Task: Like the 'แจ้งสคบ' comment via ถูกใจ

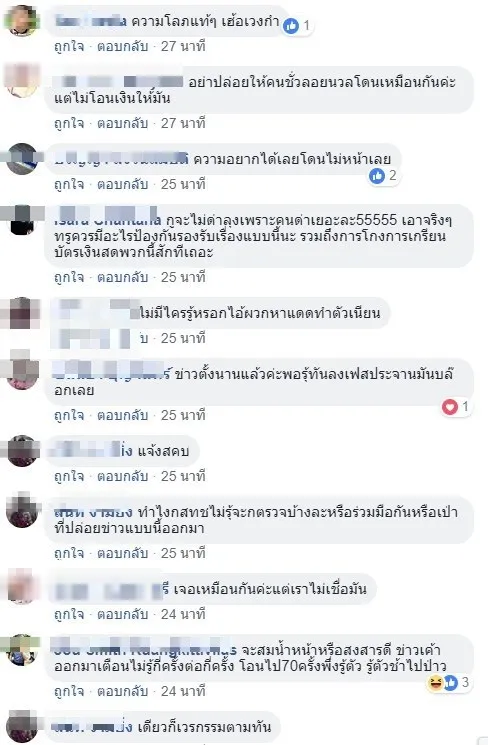Action: [x=69, y=476]
